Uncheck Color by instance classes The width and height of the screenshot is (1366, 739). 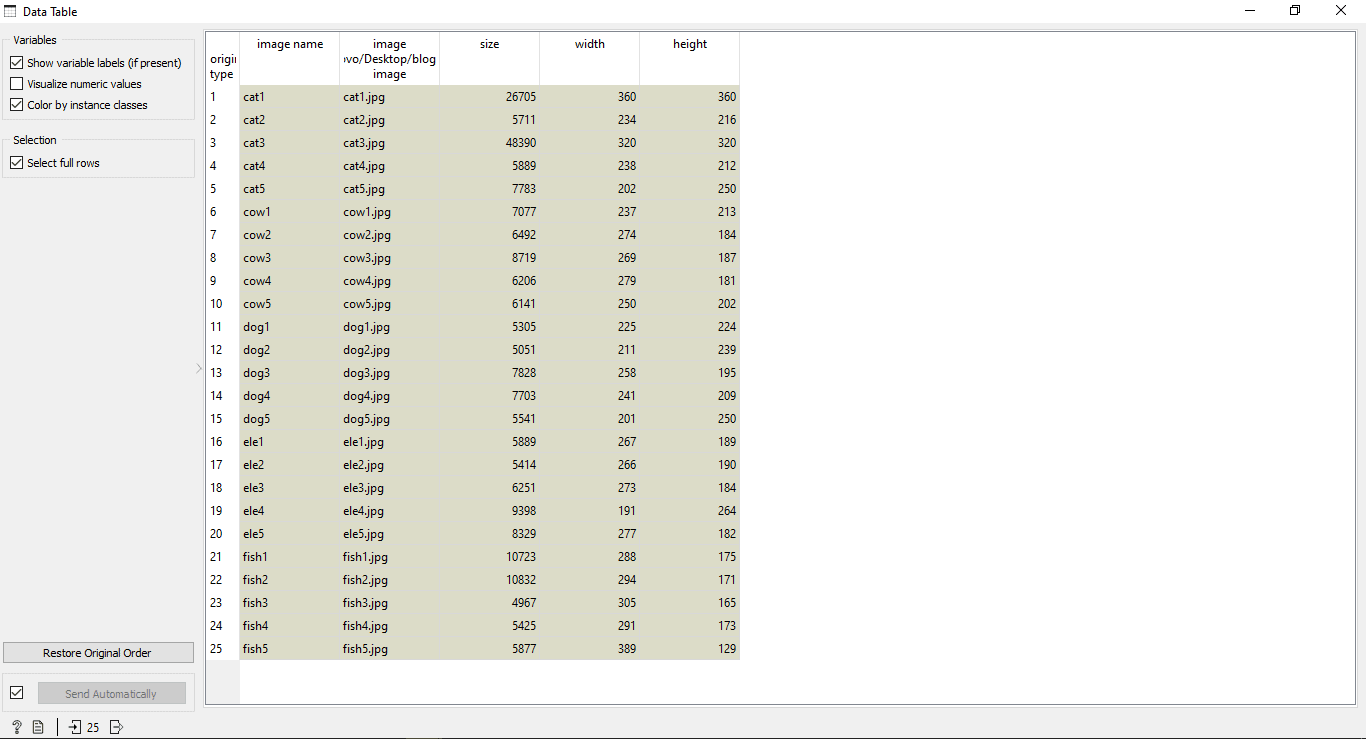(x=17, y=105)
